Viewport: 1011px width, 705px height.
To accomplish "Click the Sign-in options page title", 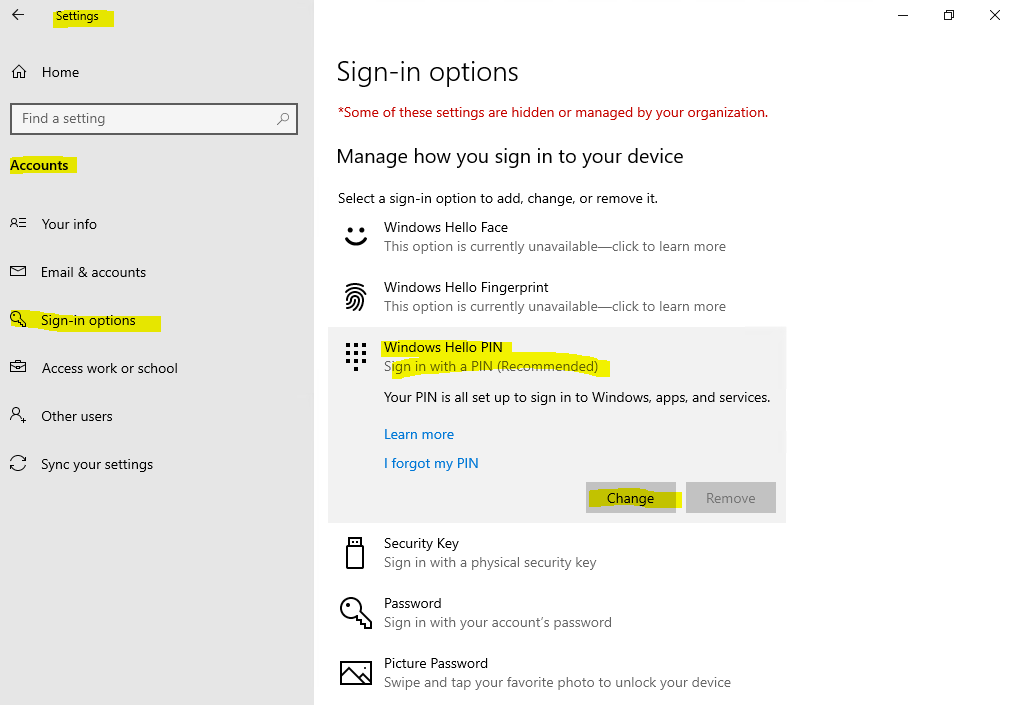I will tap(427, 72).
